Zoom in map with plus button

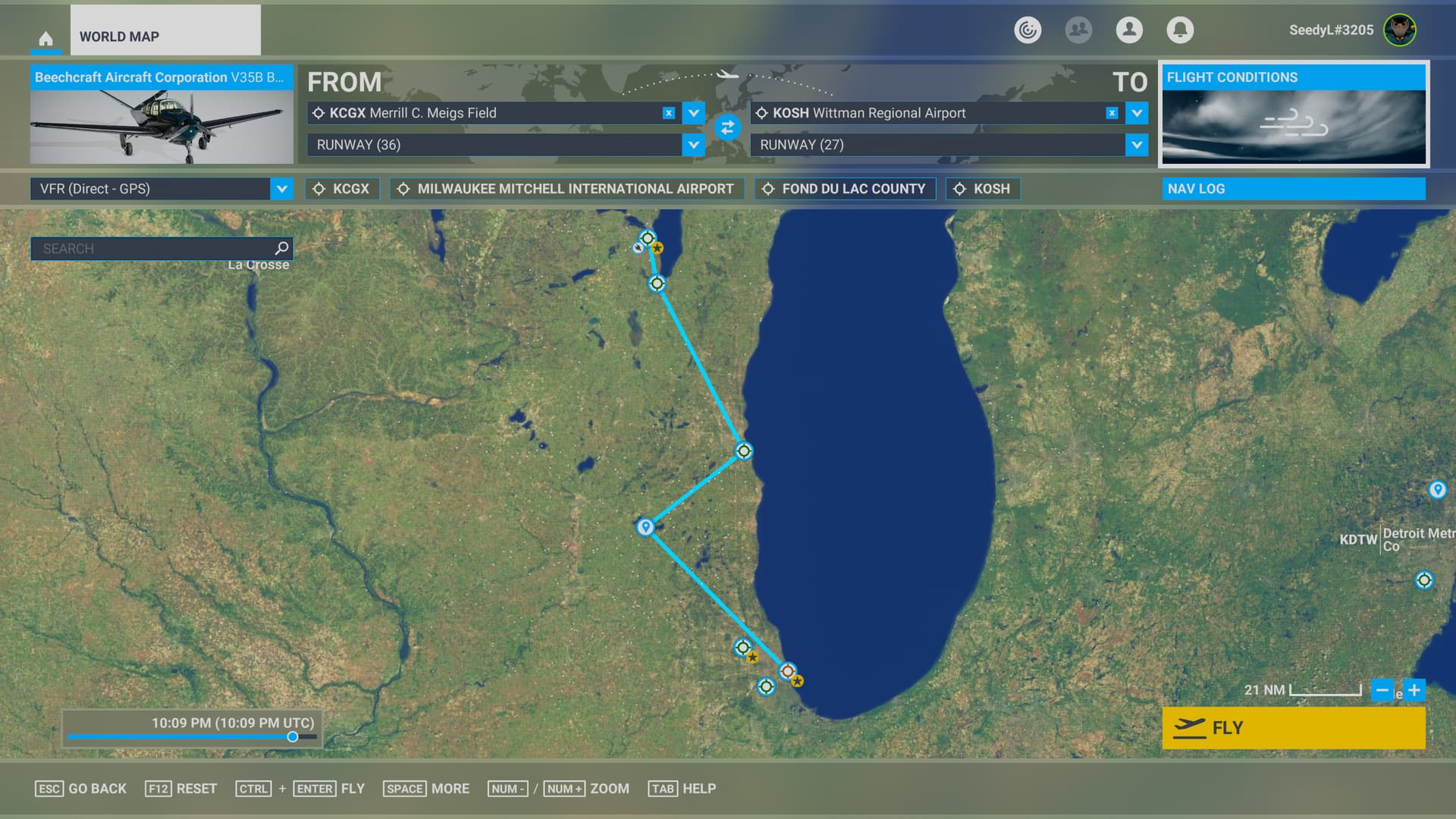pyautogui.click(x=1414, y=690)
